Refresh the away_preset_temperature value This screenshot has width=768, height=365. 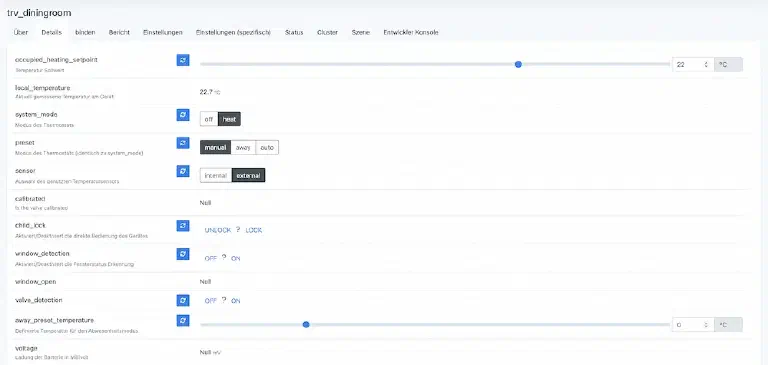tap(183, 320)
